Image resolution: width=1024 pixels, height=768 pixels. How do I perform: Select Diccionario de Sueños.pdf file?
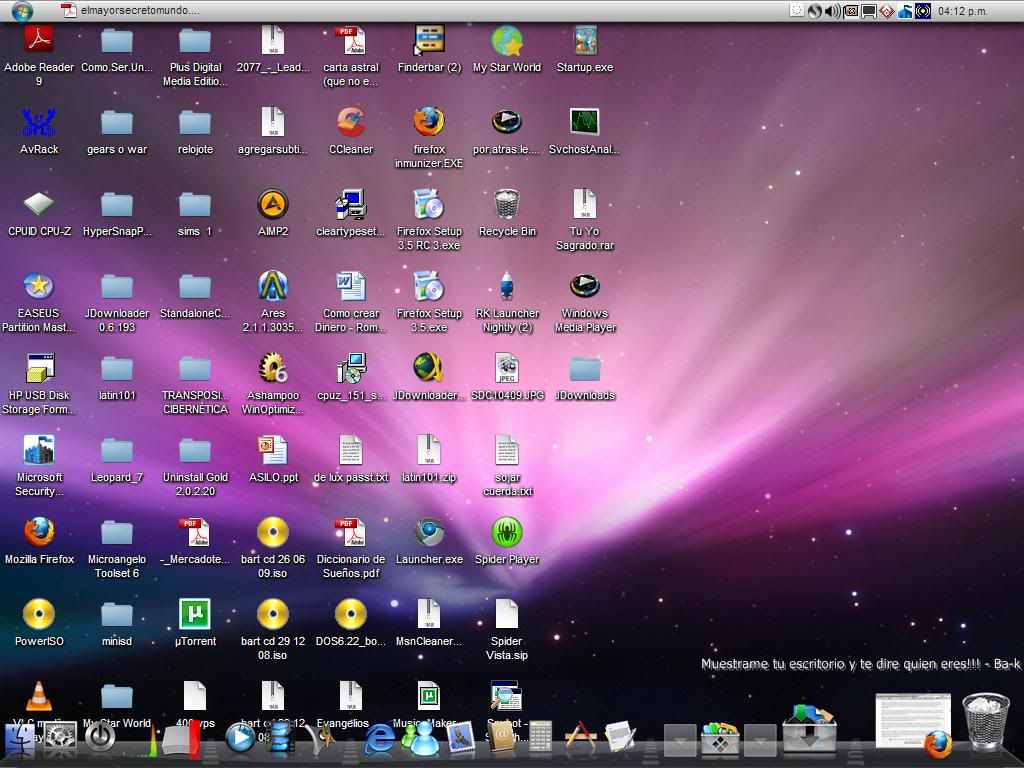tap(351, 532)
